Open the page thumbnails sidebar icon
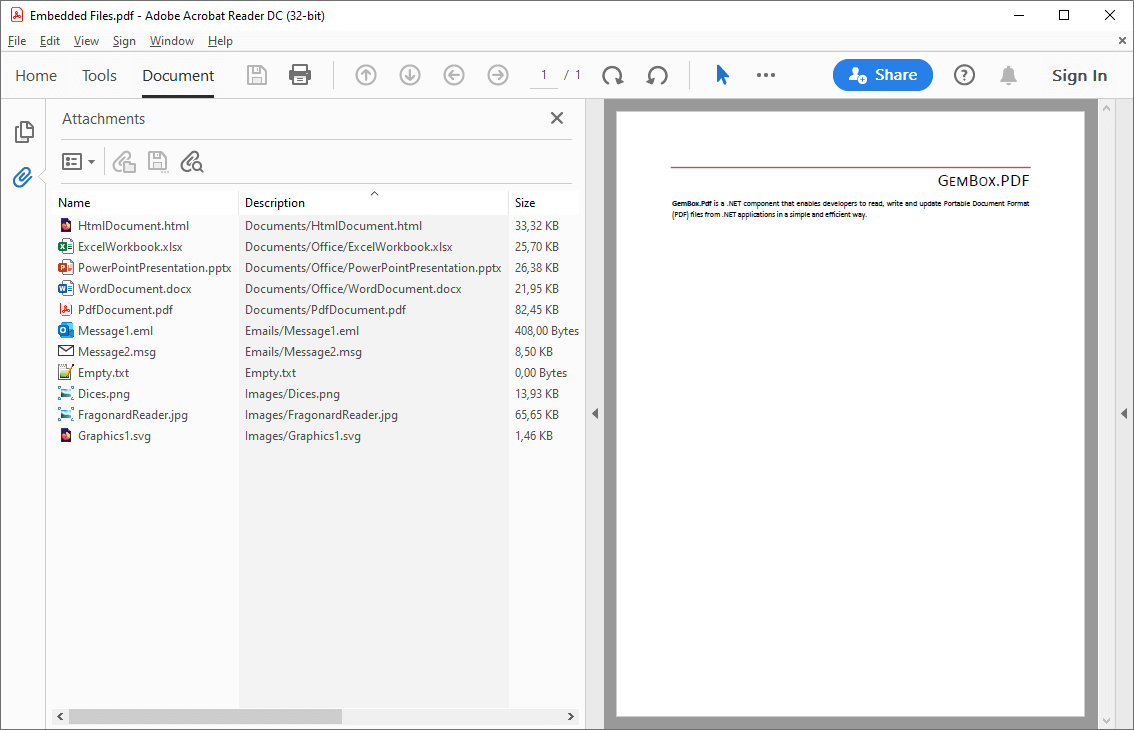 pyautogui.click(x=23, y=132)
